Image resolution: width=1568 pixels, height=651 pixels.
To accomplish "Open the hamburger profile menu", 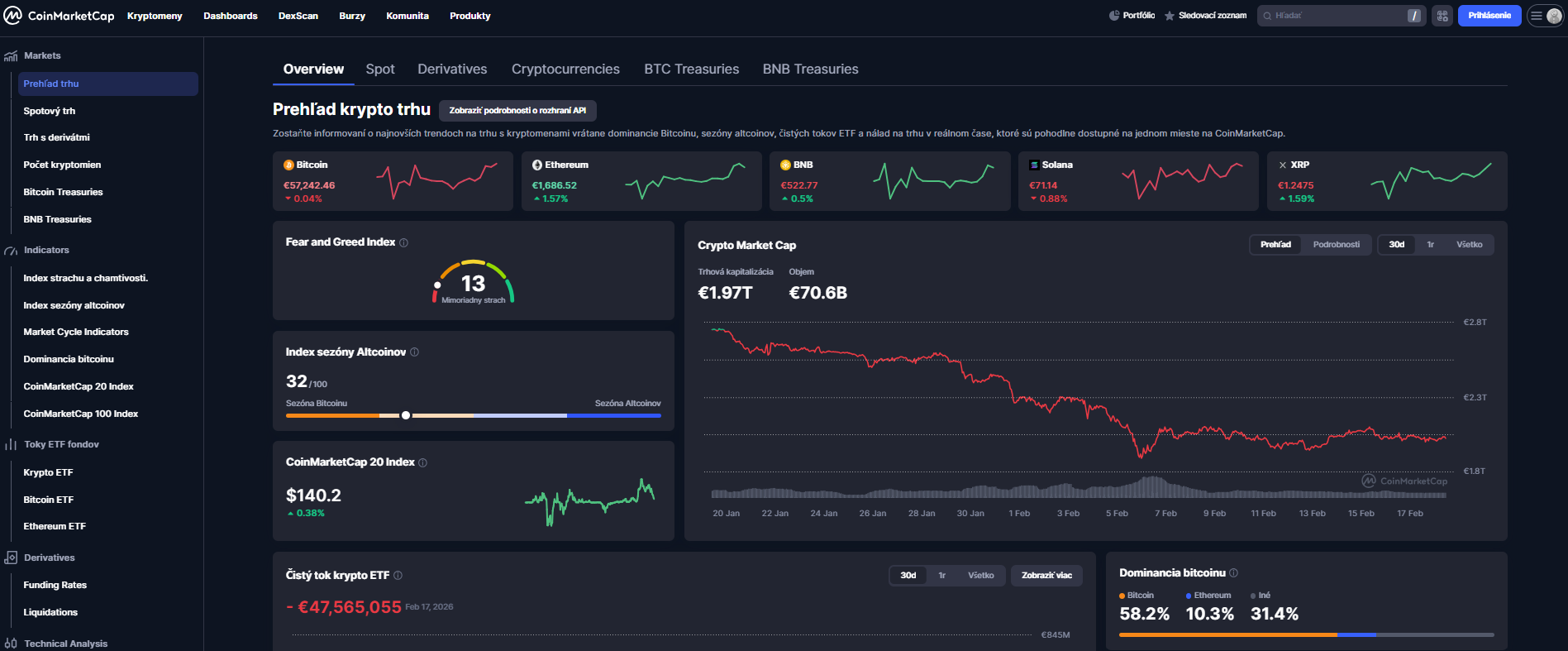I will [1544, 16].
